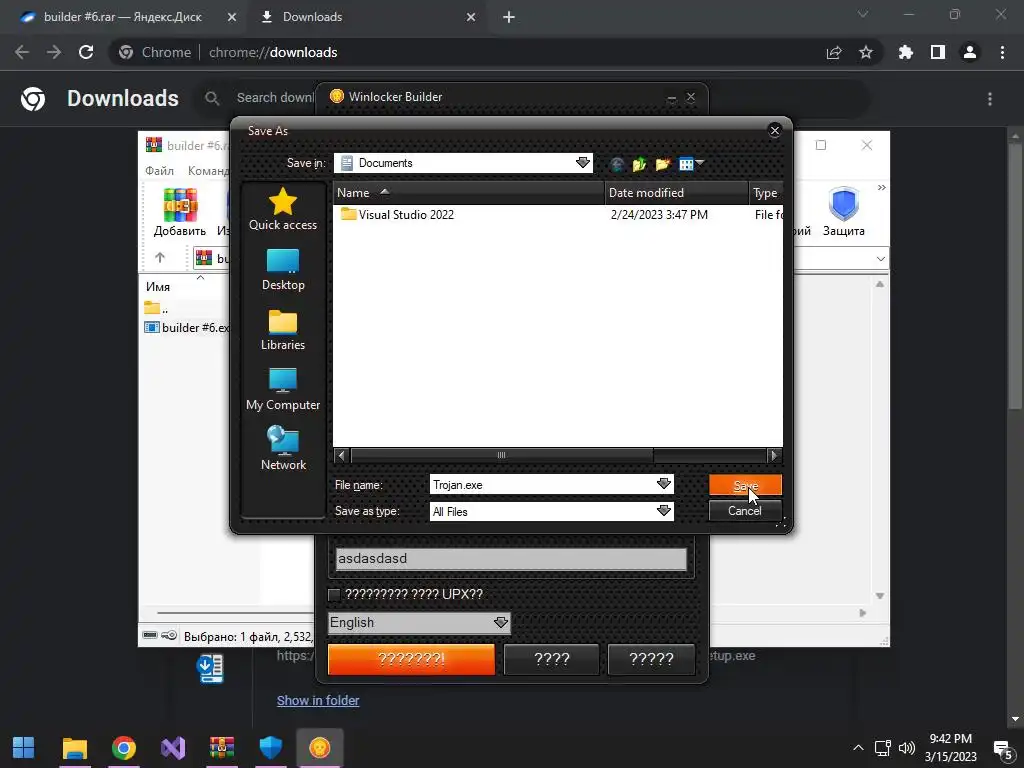
Task: Expand the Save as type dropdown
Action: [664, 511]
